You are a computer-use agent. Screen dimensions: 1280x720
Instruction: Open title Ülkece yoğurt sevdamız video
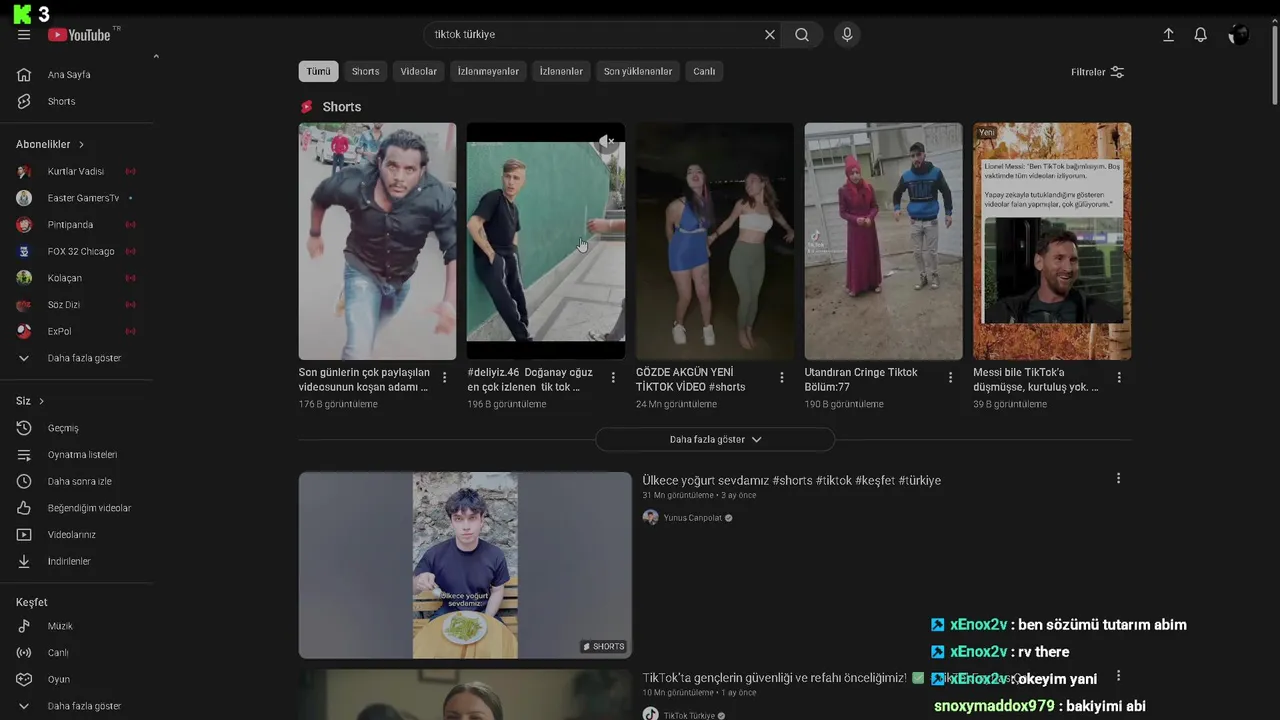792,481
